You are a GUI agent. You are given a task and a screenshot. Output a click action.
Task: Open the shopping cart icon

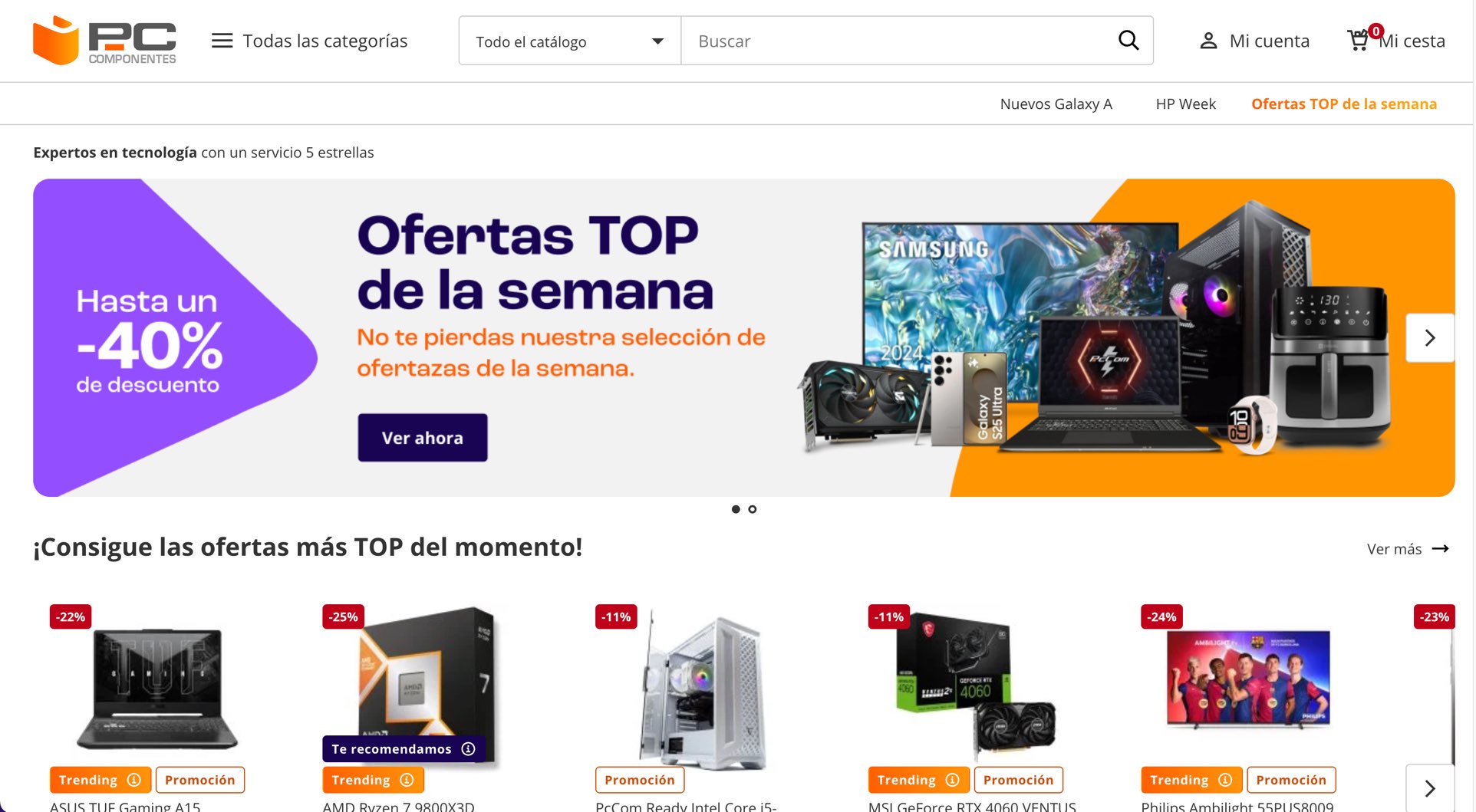click(1359, 40)
